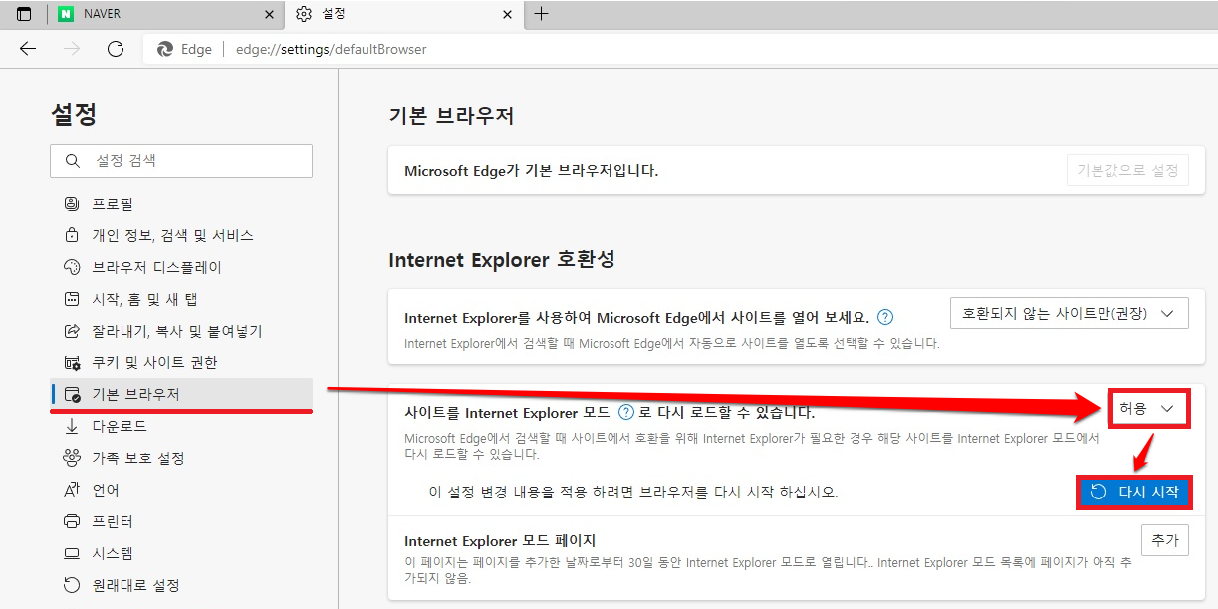This screenshot has height=609, width=1218.
Task: Click the family icon for 가족 보호 설정
Action: pyautogui.click(x=72, y=458)
